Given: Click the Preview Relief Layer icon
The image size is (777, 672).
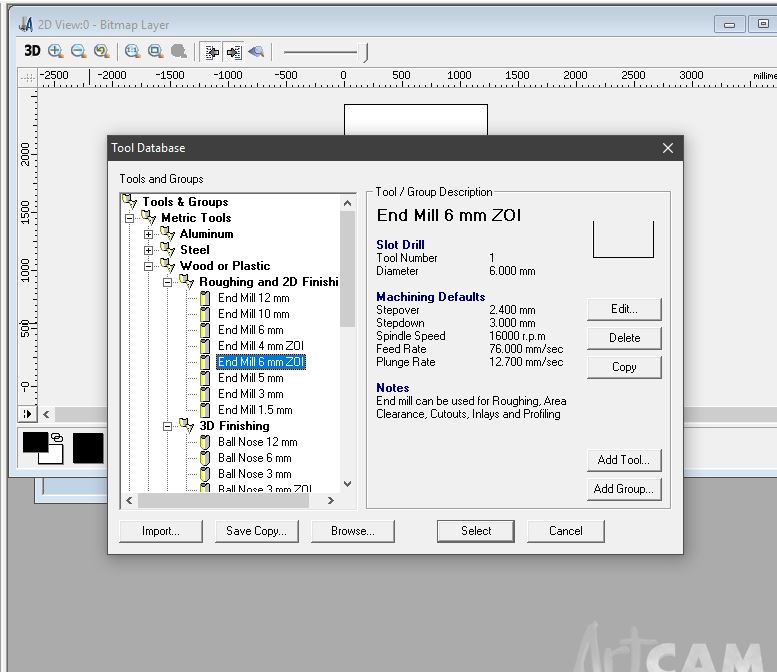Looking at the screenshot, I should (x=256, y=52).
